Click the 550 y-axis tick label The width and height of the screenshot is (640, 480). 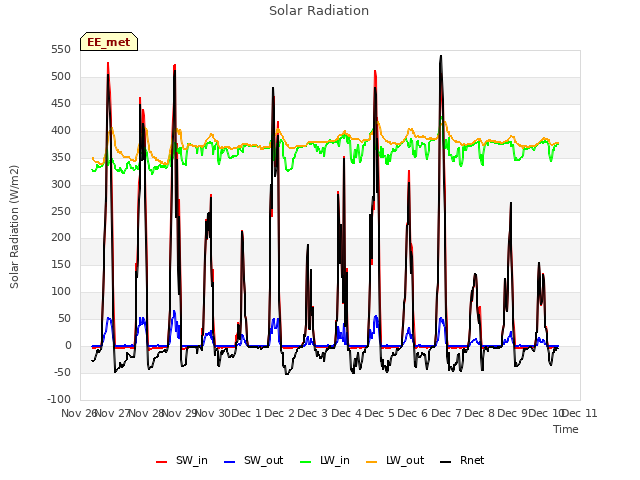[x=61, y=49]
